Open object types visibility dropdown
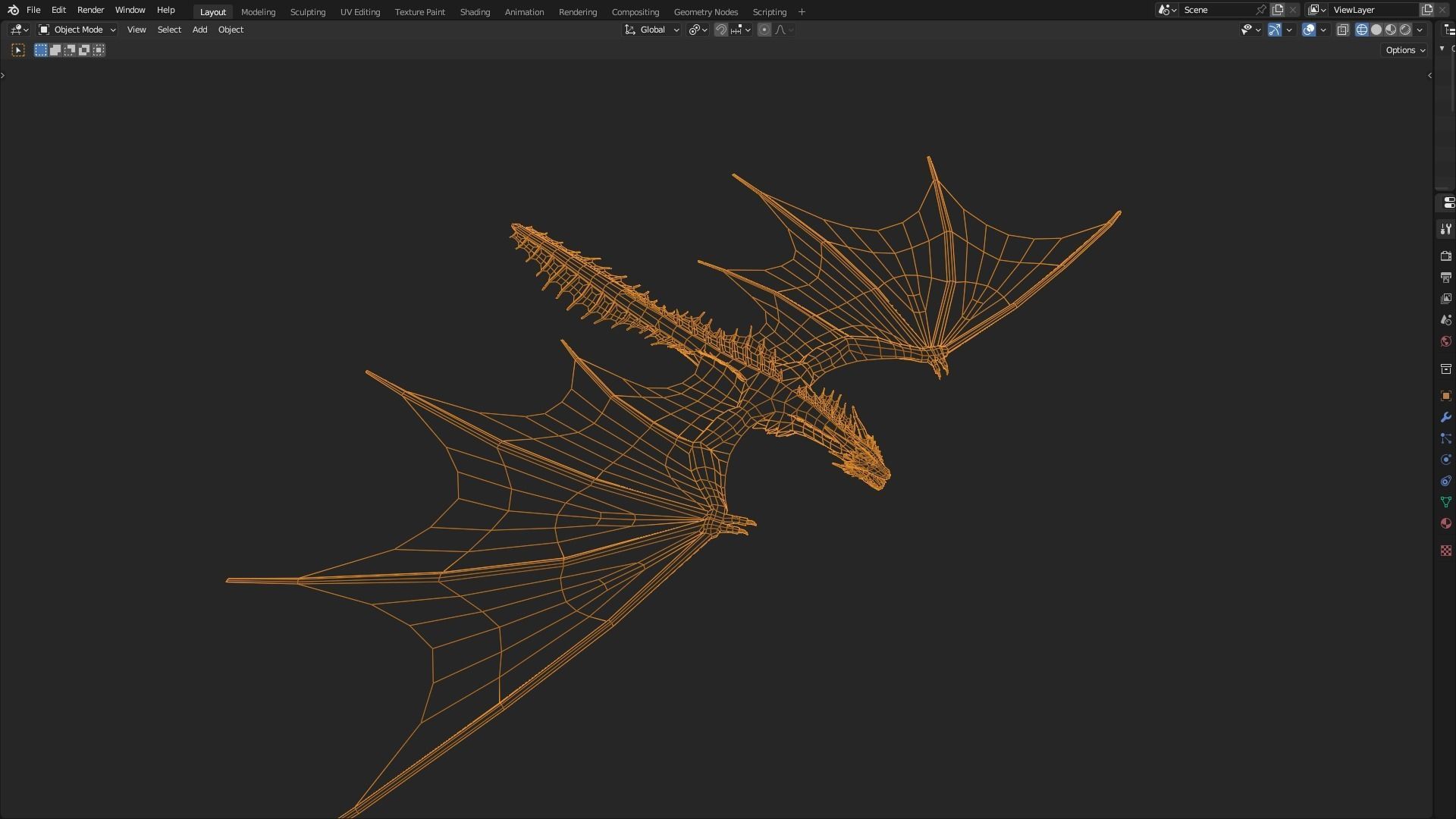The image size is (1456, 819). pos(1250,30)
